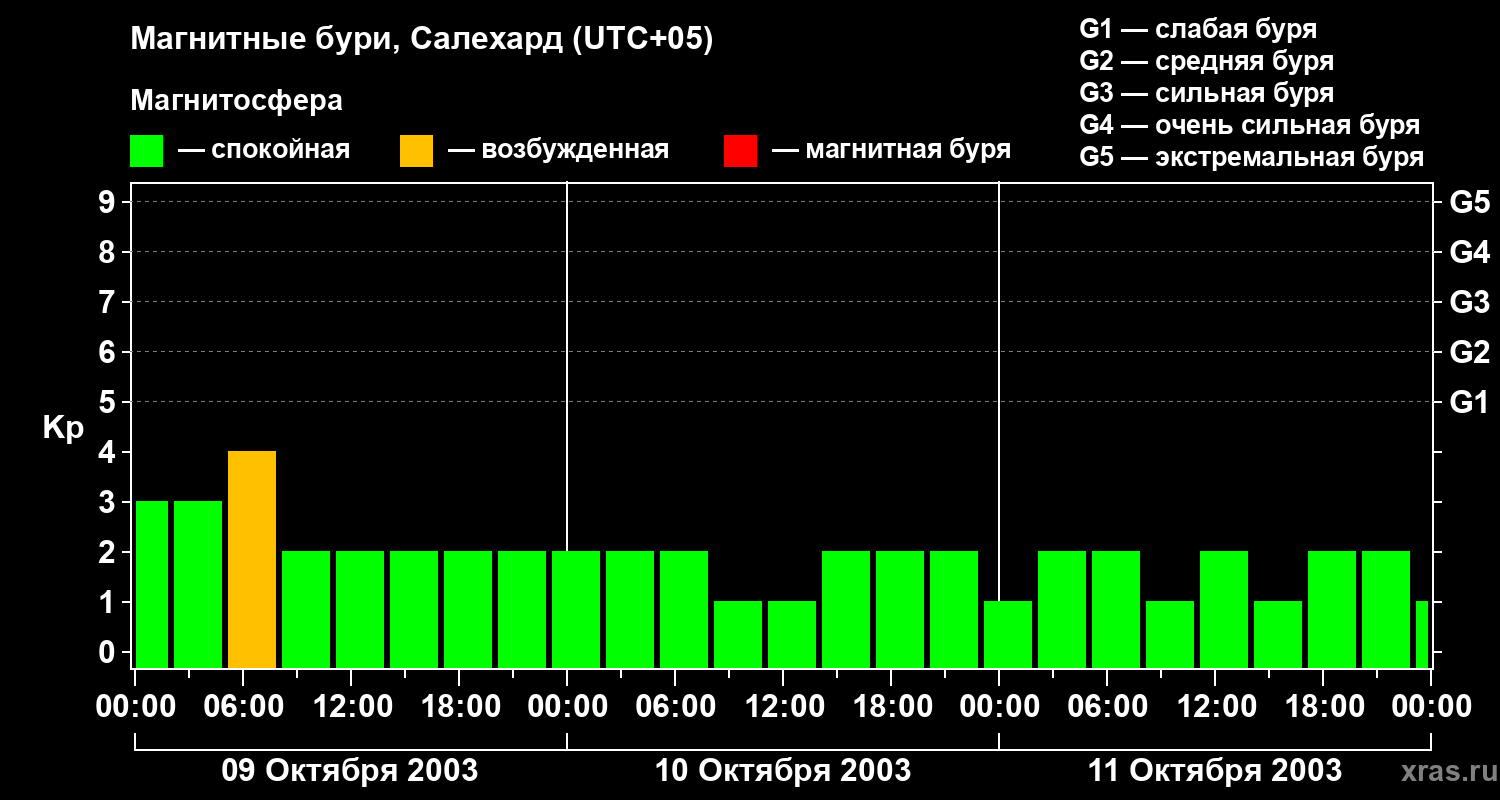Click the 'Kp' axis title
Image resolution: width=1500 pixels, height=800 pixels.
[63, 430]
